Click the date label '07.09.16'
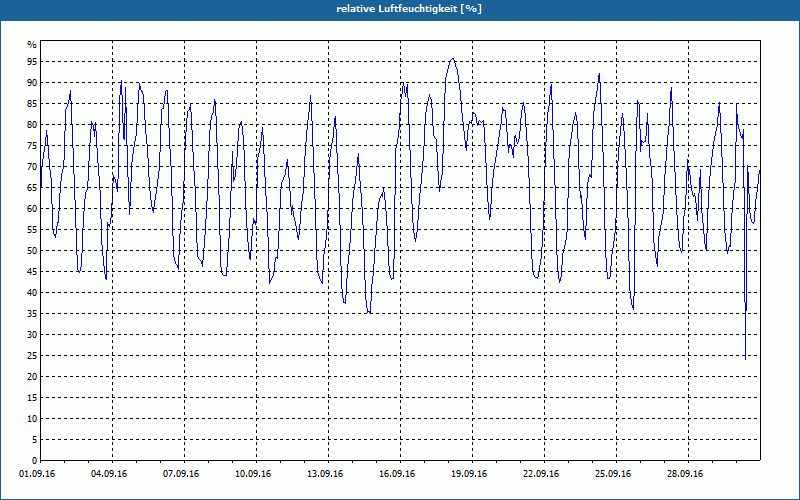This screenshot has height=500, width=800. [181, 474]
